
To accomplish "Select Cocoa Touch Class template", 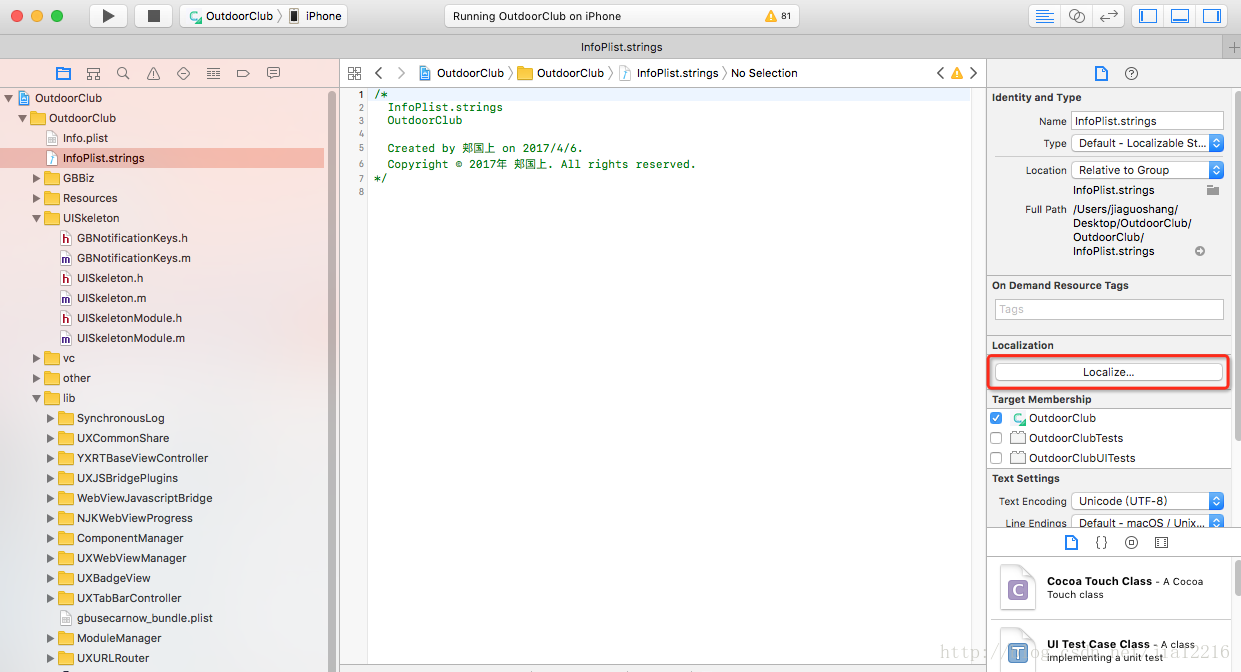I will pos(1108,588).
